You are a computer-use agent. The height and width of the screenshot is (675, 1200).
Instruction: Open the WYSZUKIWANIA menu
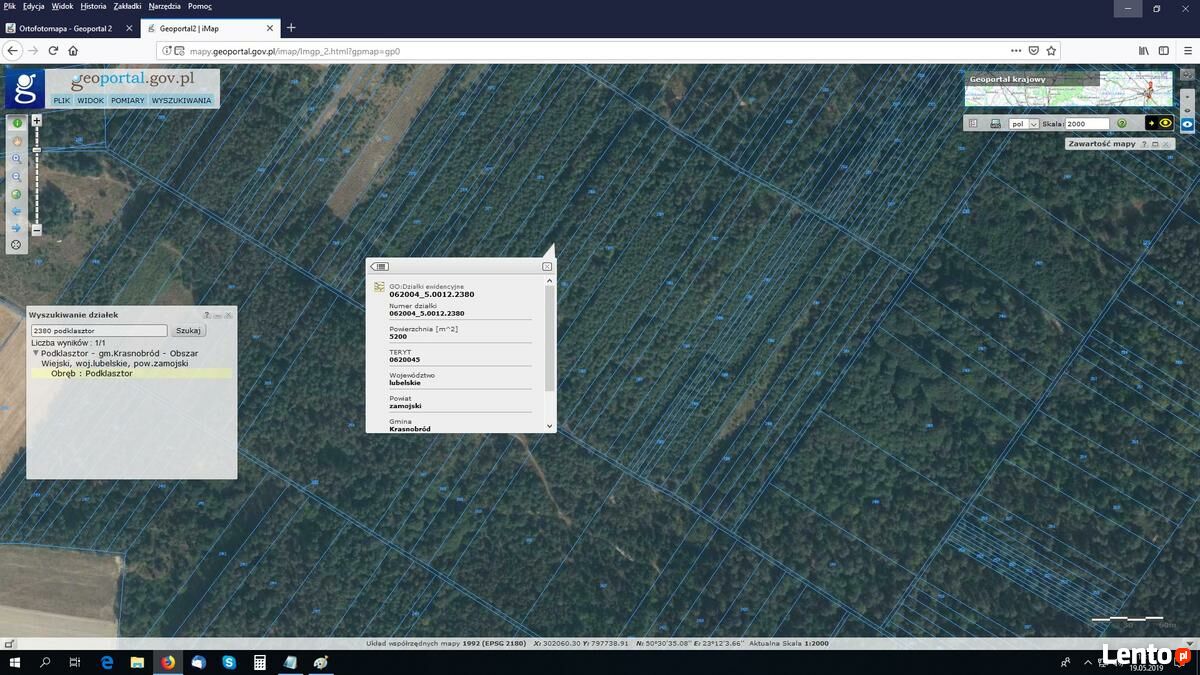[x=182, y=100]
